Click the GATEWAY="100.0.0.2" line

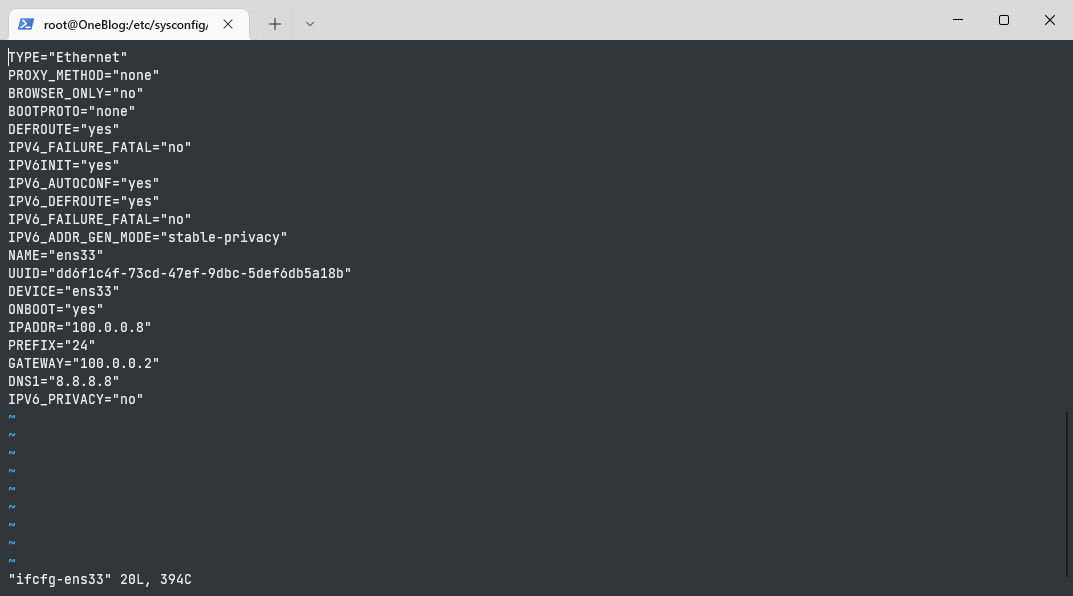(84, 363)
